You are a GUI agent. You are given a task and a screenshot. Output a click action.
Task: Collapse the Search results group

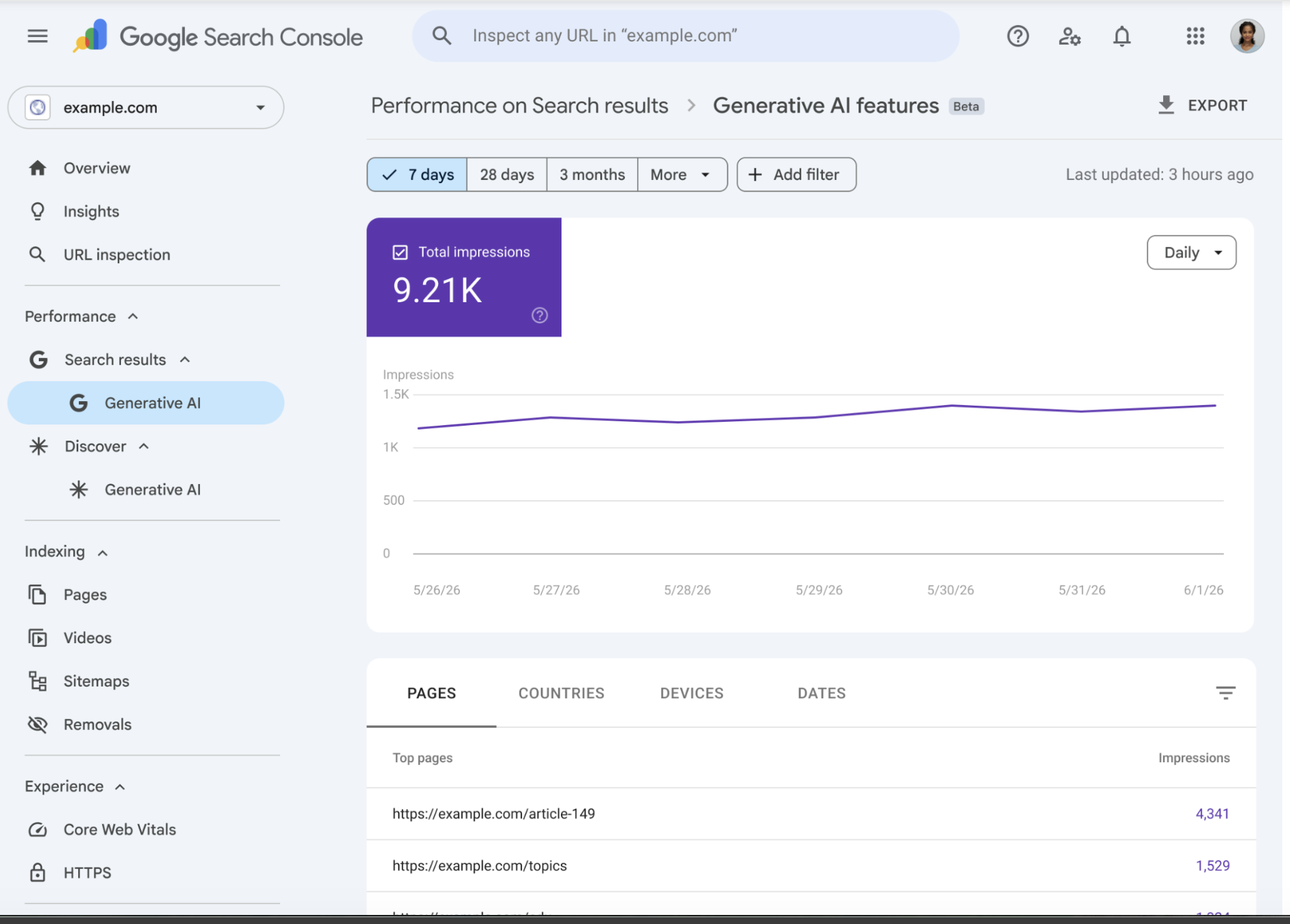[185, 360]
